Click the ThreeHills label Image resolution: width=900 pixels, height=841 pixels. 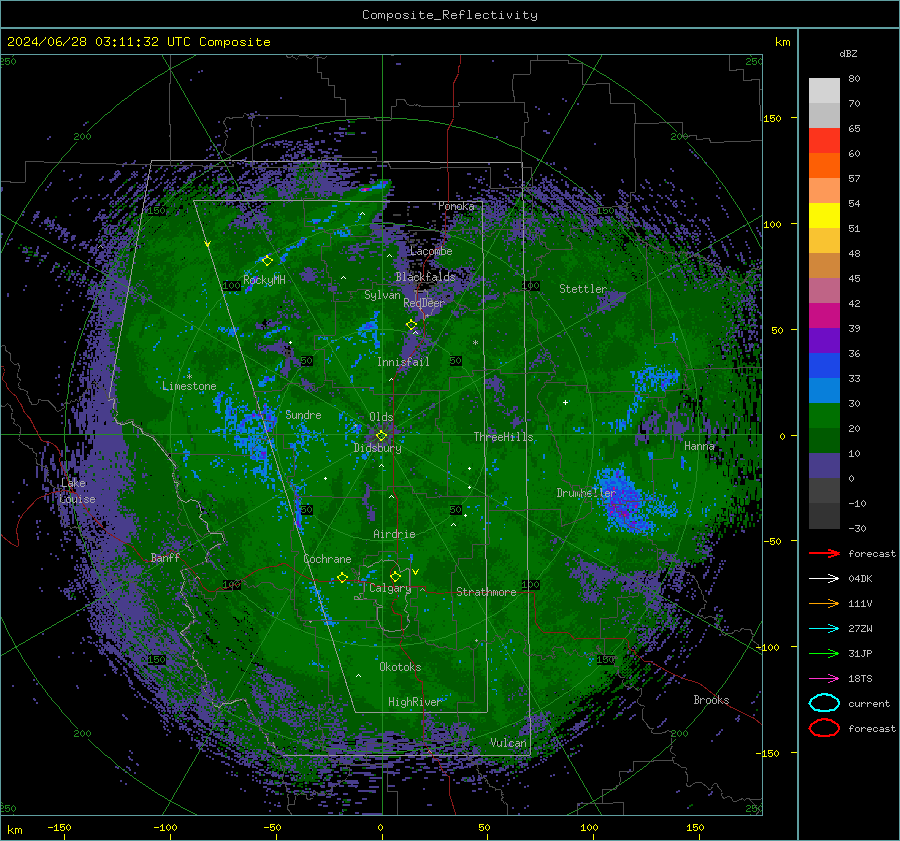coord(503,437)
